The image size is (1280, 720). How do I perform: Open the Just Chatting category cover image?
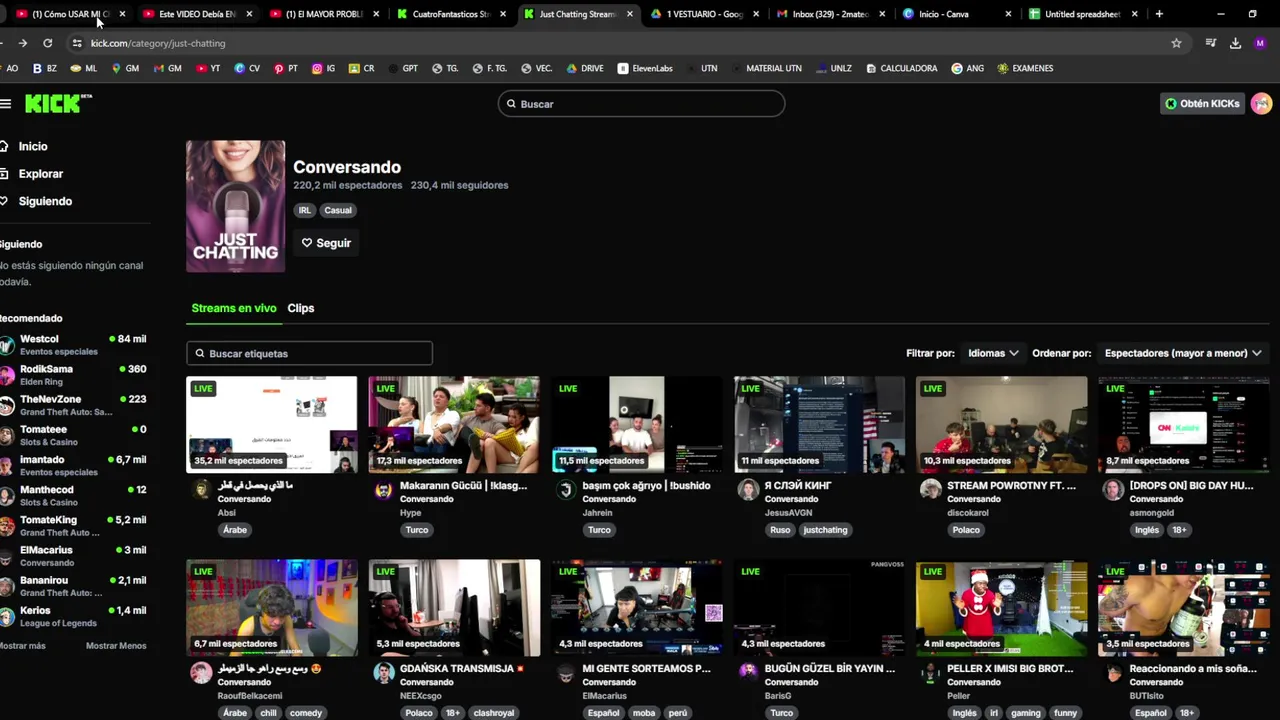pyautogui.click(x=235, y=206)
